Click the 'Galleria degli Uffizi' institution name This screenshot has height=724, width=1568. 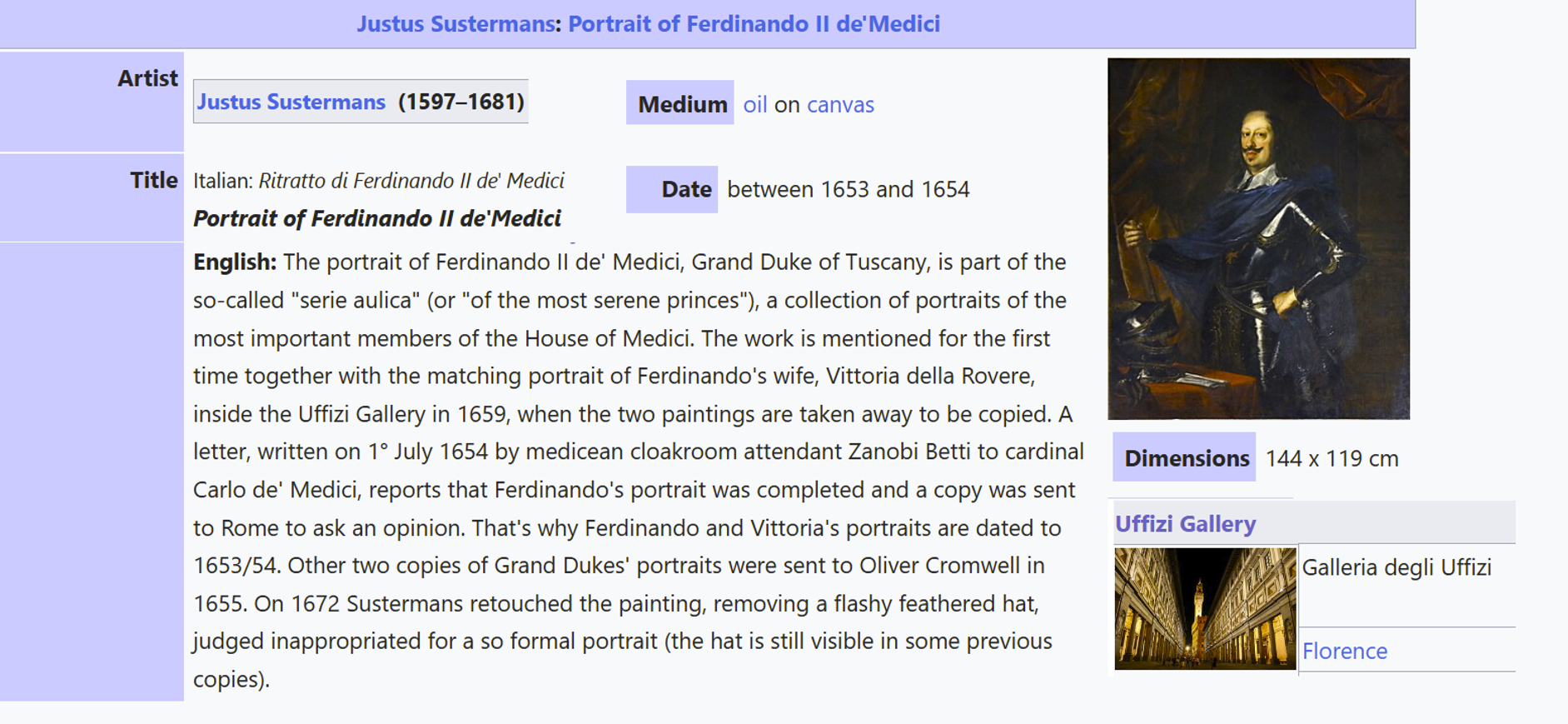pos(1396,567)
